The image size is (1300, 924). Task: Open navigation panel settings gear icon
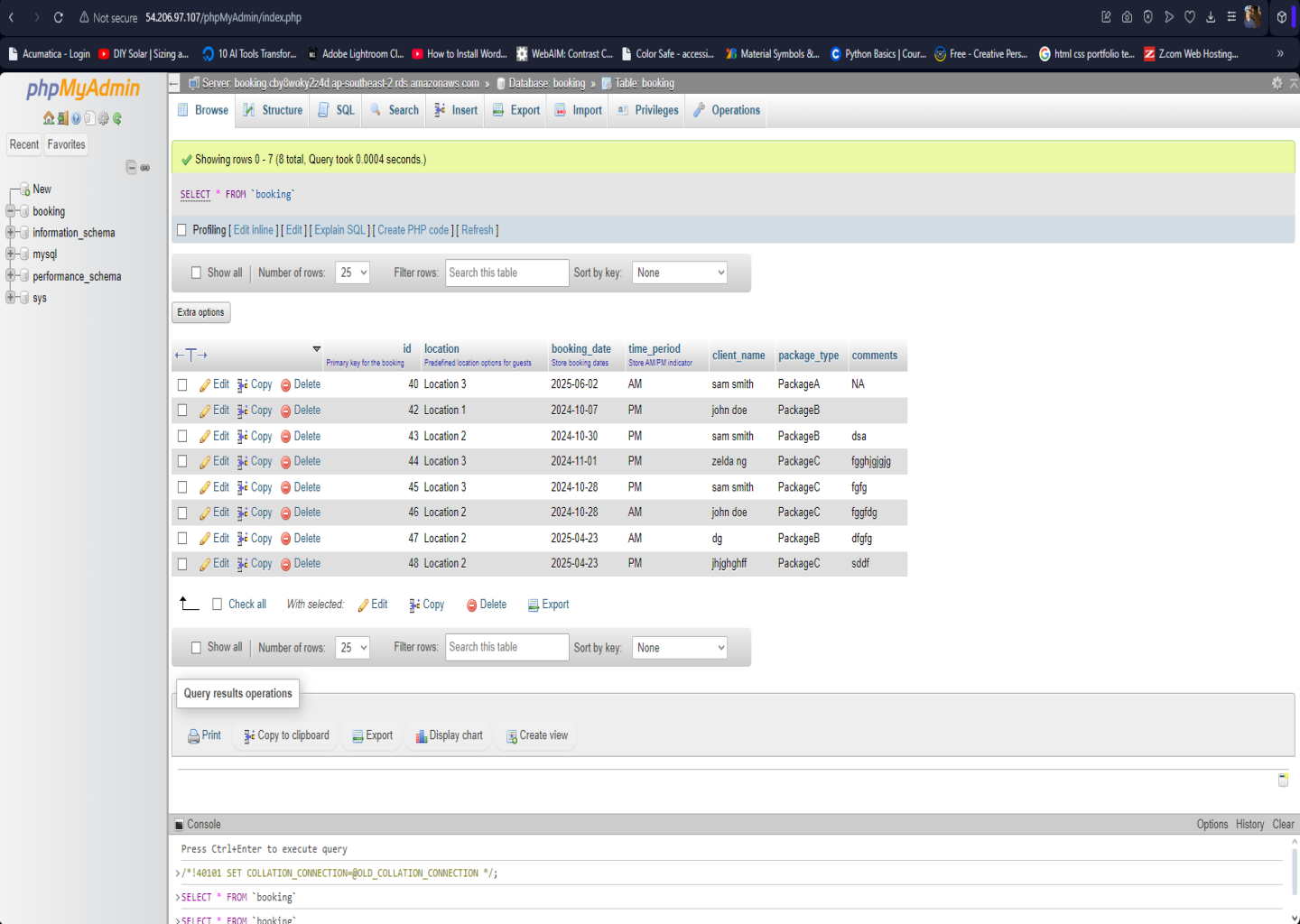104,118
